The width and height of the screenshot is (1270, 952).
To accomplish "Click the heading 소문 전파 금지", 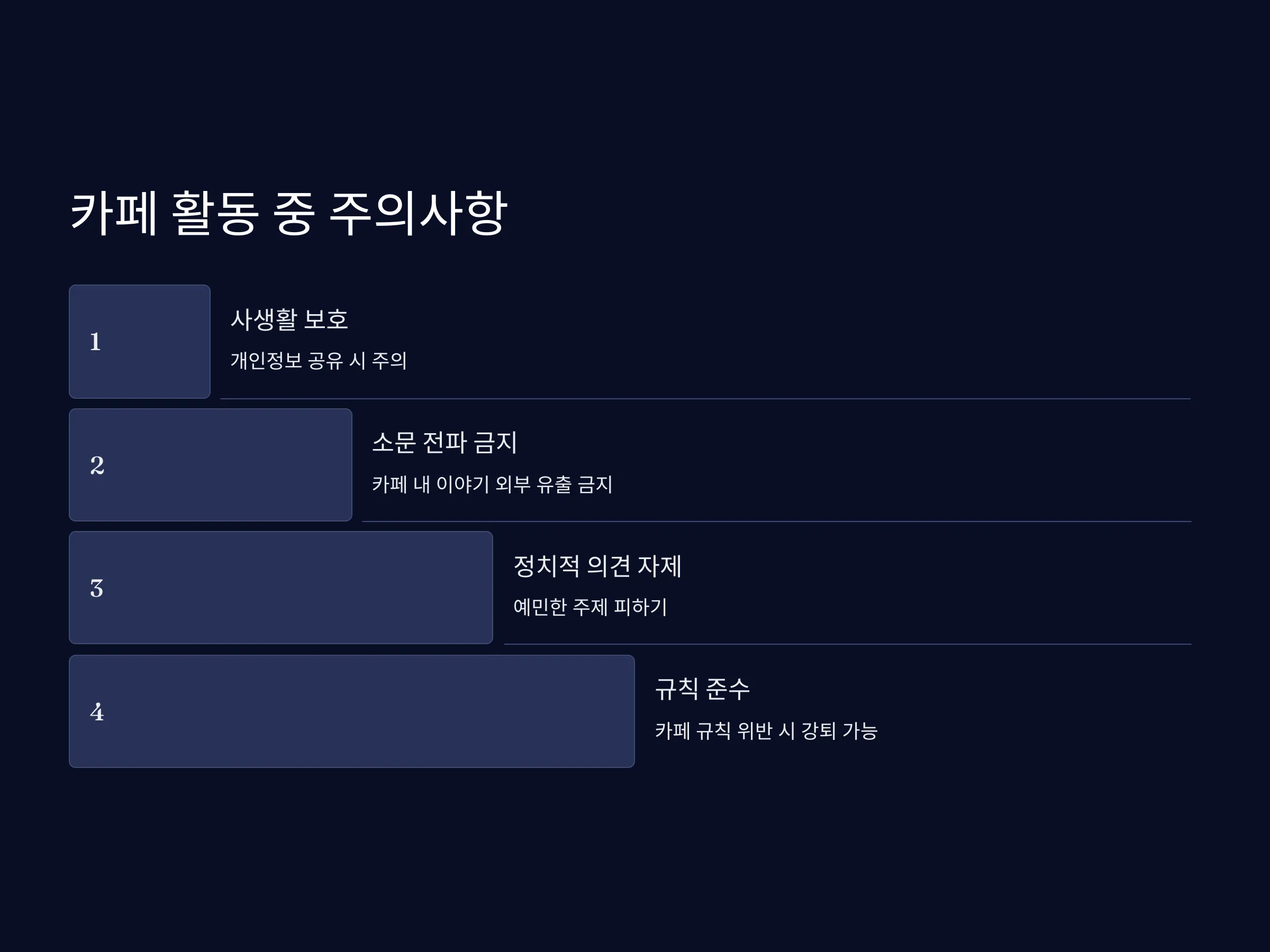I will pyautogui.click(x=445, y=443).
